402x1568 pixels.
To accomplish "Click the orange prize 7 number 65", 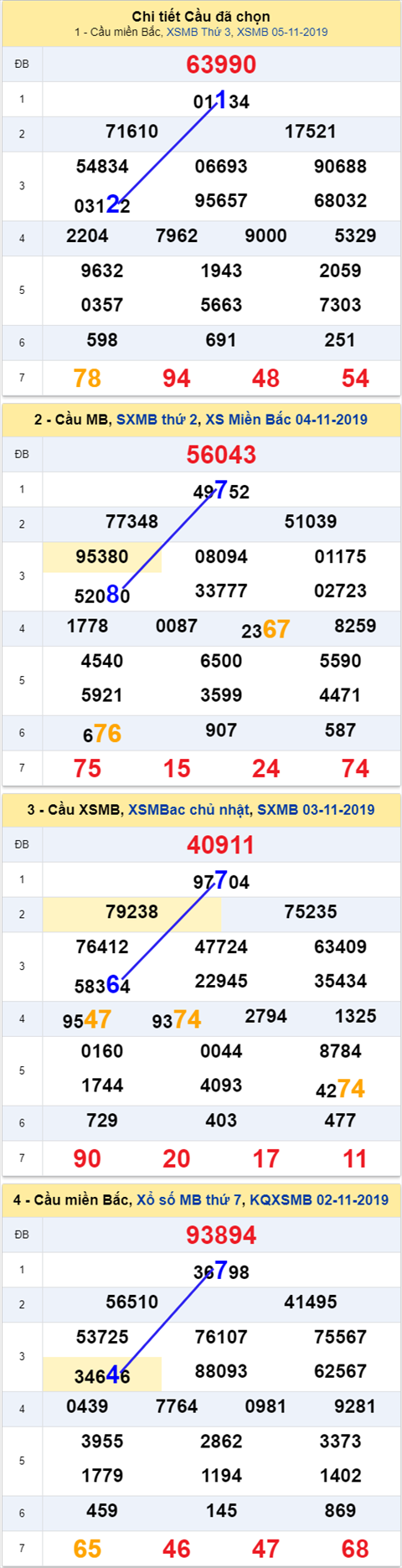I will pos(87,1550).
